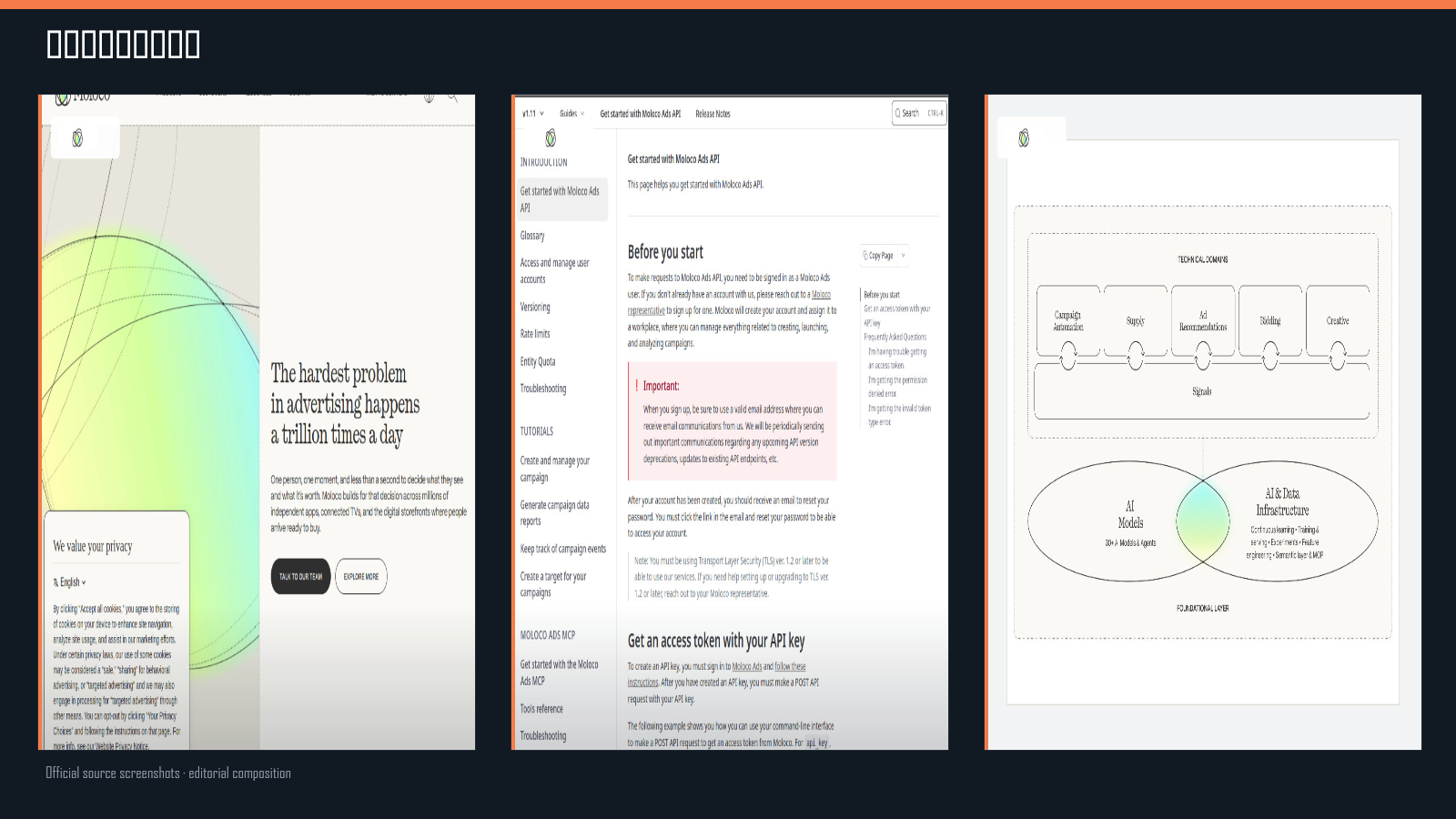Click the Signals bar in the diagram
This screenshot has width=1456, height=819.
[x=1202, y=391]
